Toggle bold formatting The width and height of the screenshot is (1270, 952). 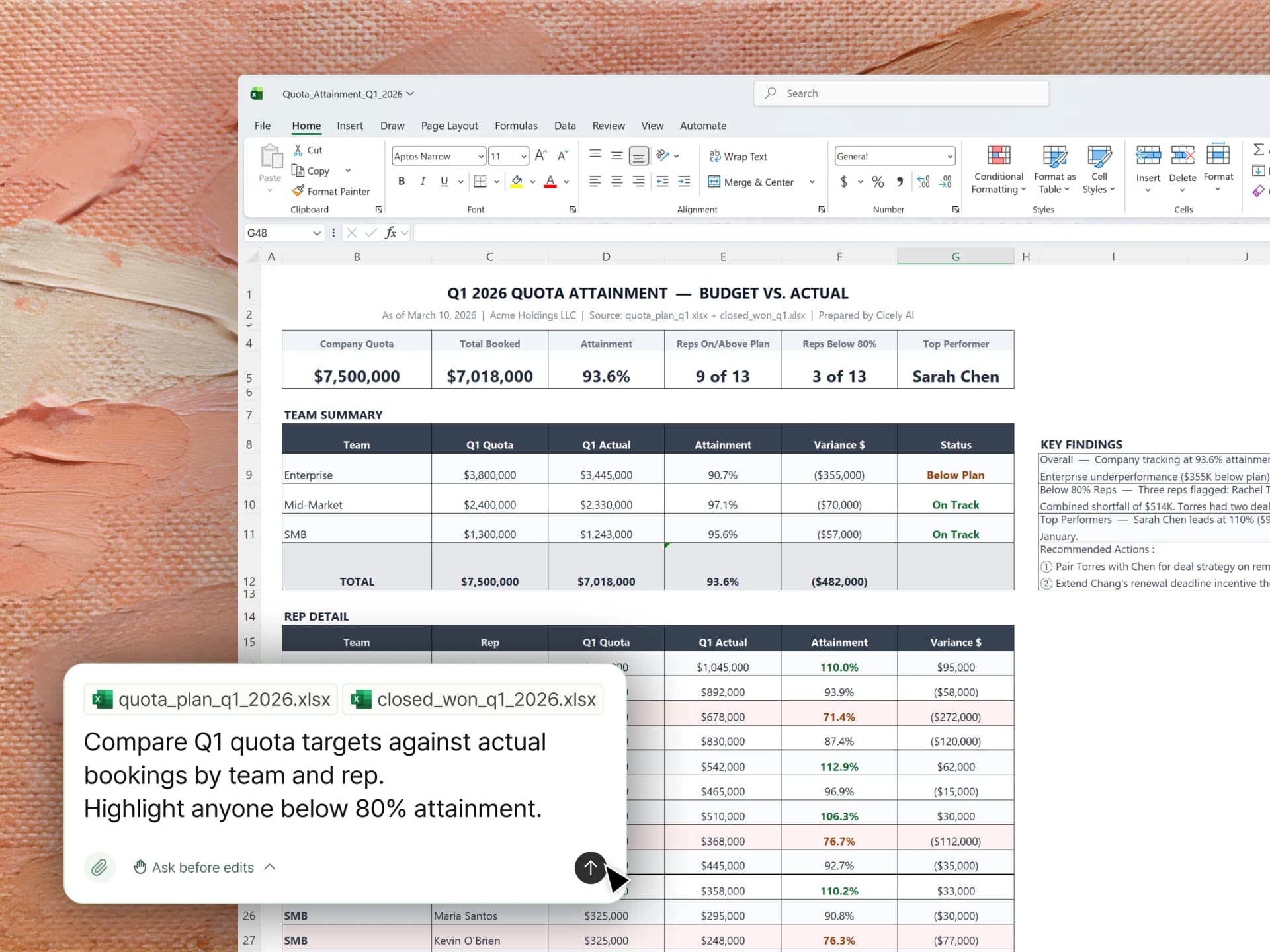coord(402,181)
